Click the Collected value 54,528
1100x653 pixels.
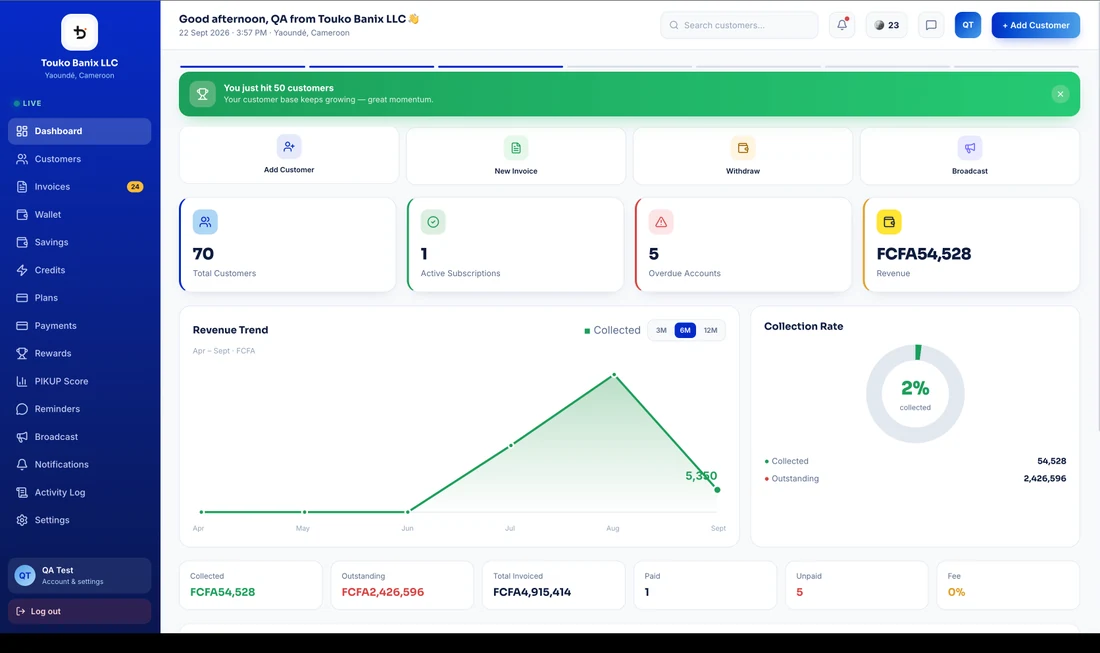point(1051,461)
